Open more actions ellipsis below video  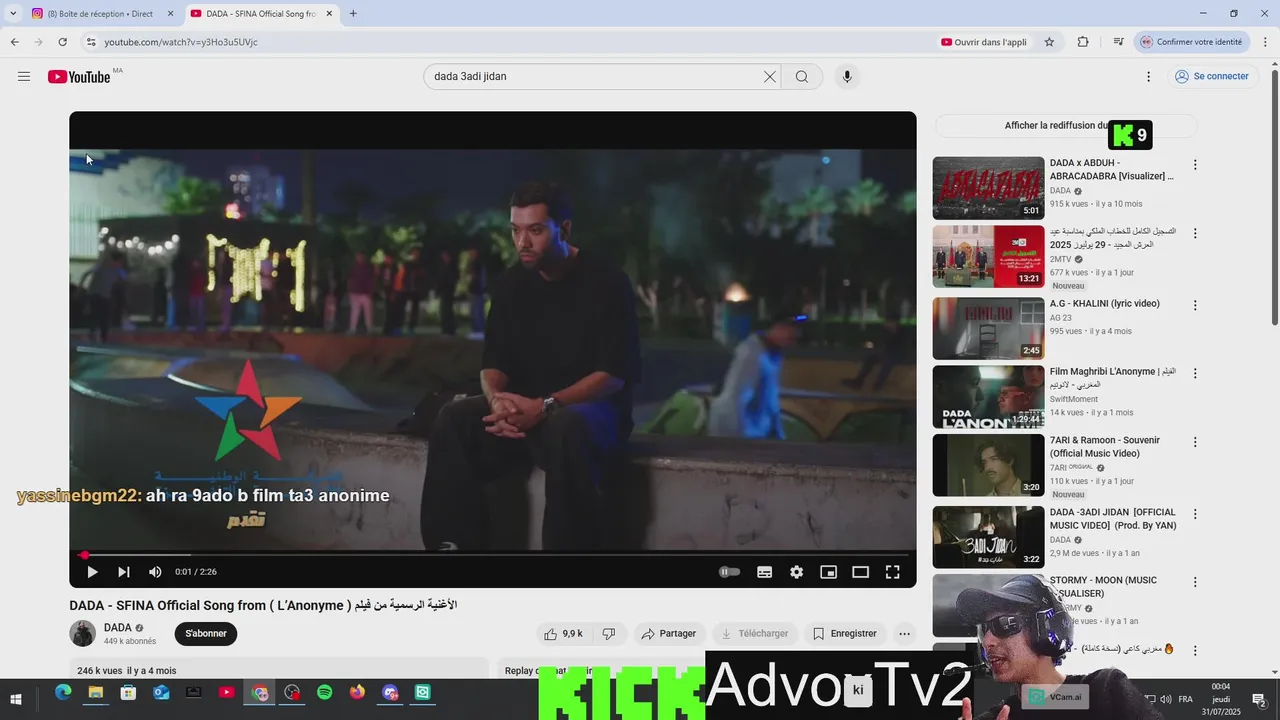(x=904, y=634)
